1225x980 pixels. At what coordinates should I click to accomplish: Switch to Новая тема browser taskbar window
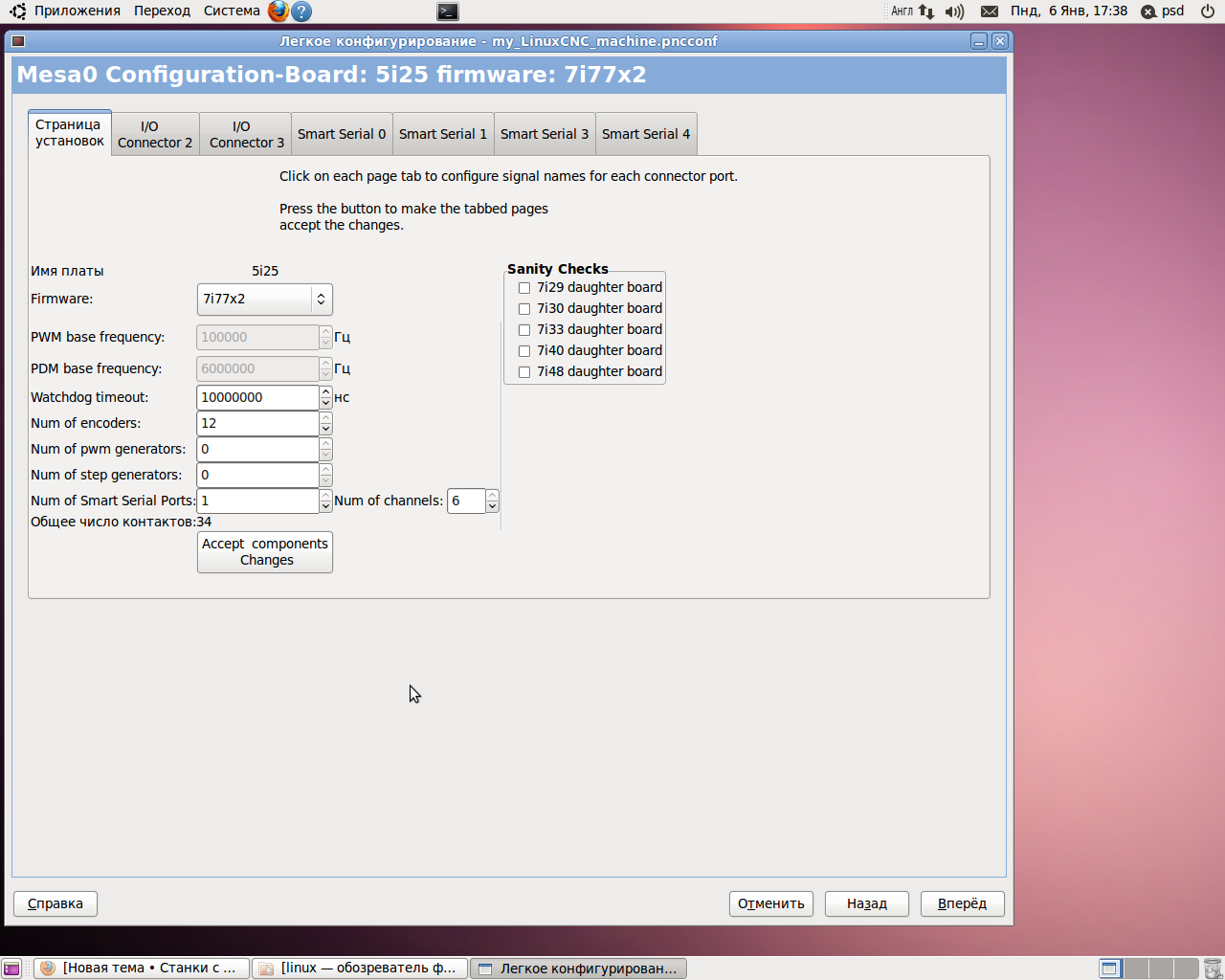tap(142, 969)
